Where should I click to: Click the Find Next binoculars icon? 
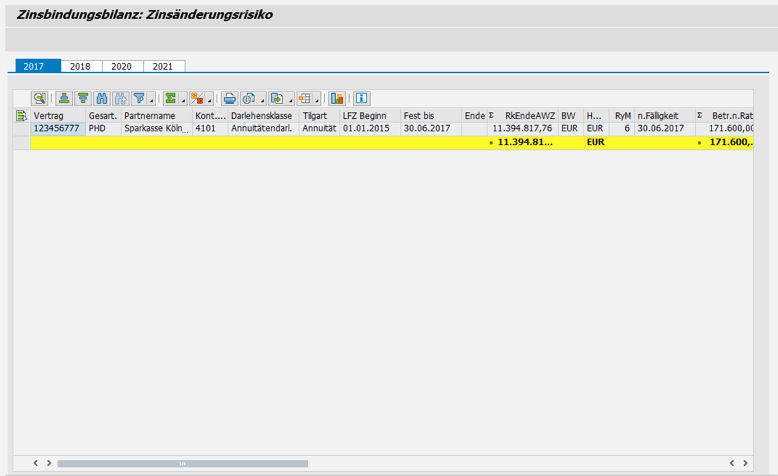tap(121, 98)
